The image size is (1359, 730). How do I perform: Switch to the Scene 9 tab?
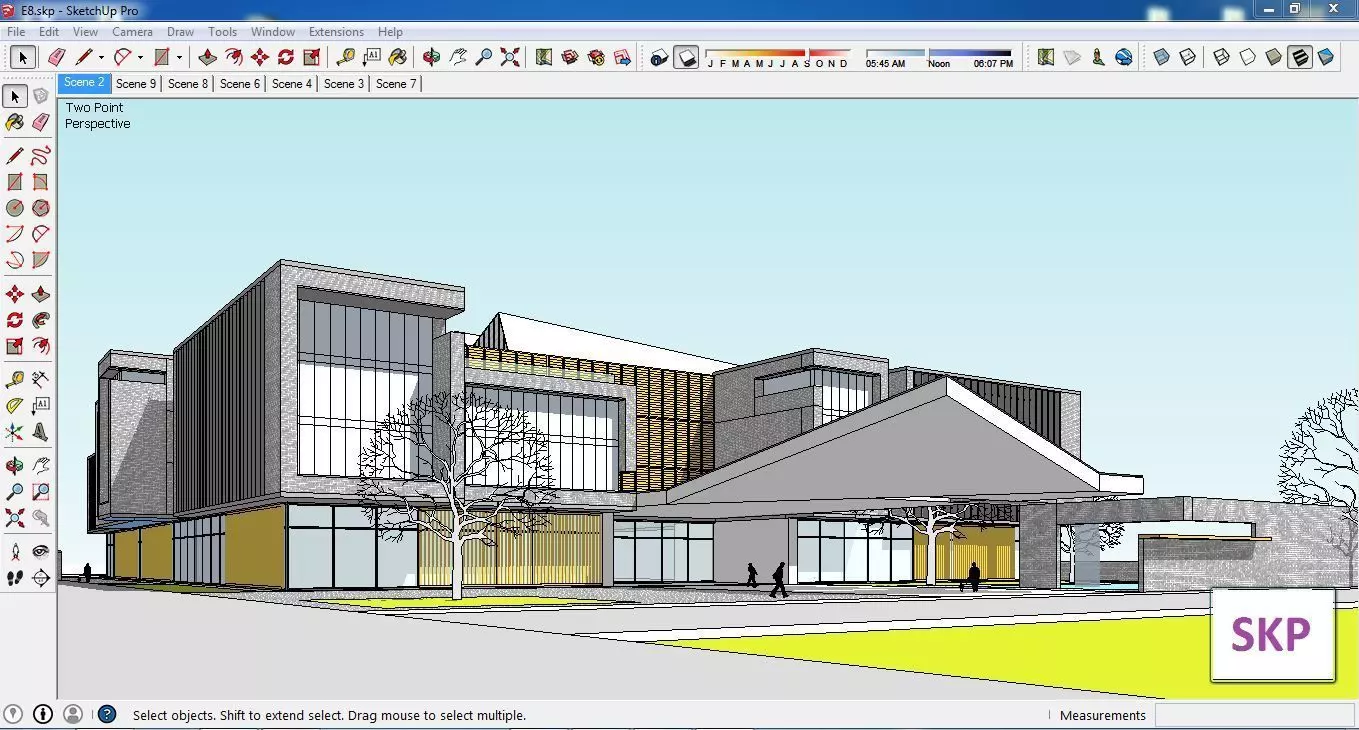[x=136, y=84]
